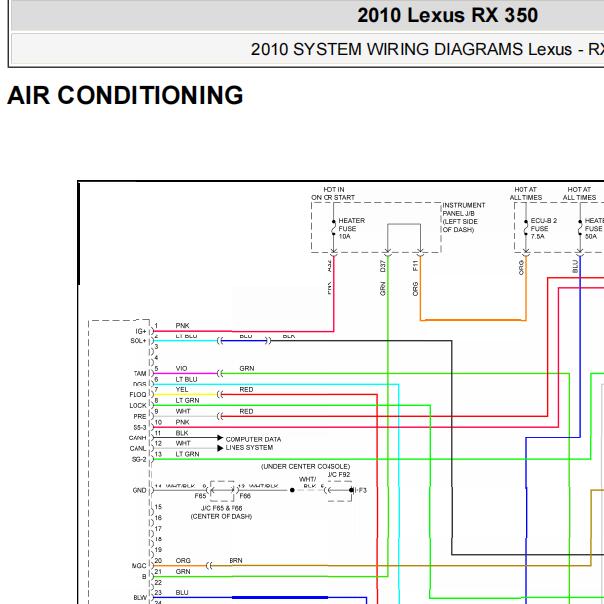This screenshot has width=604, height=604.
Task: Click the "TAM" terminal label
Action: pyautogui.click(x=140, y=374)
